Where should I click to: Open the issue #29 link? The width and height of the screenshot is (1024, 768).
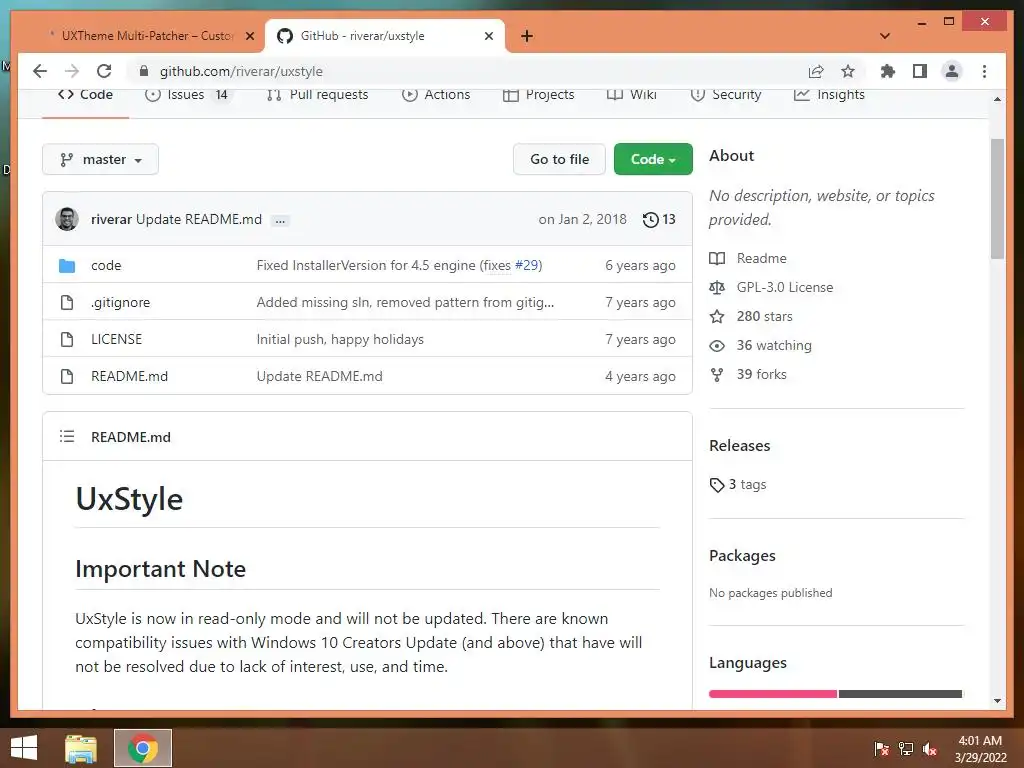[527, 265]
